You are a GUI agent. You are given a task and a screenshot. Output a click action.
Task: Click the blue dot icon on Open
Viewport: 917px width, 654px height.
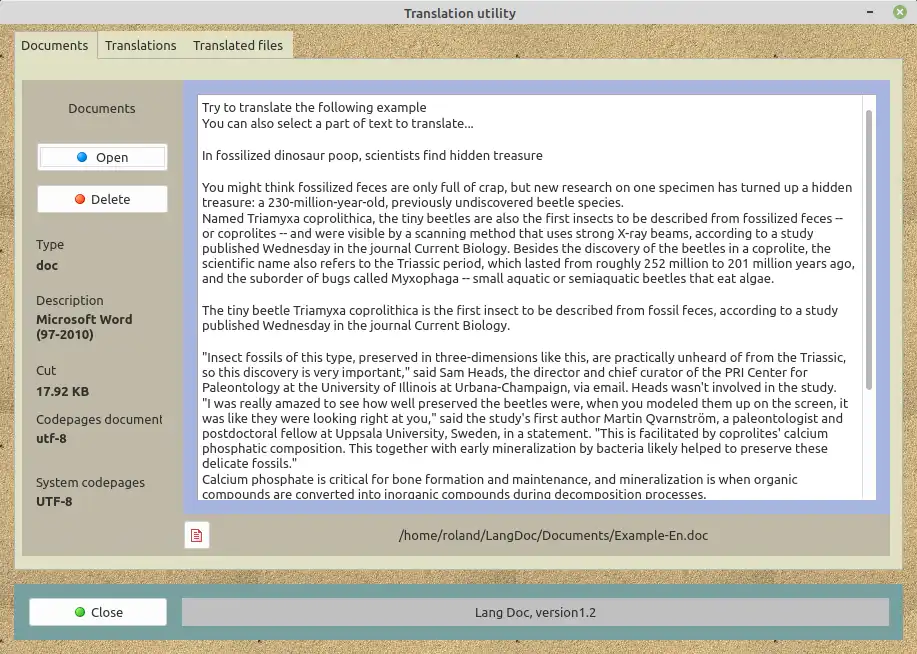coord(82,157)
